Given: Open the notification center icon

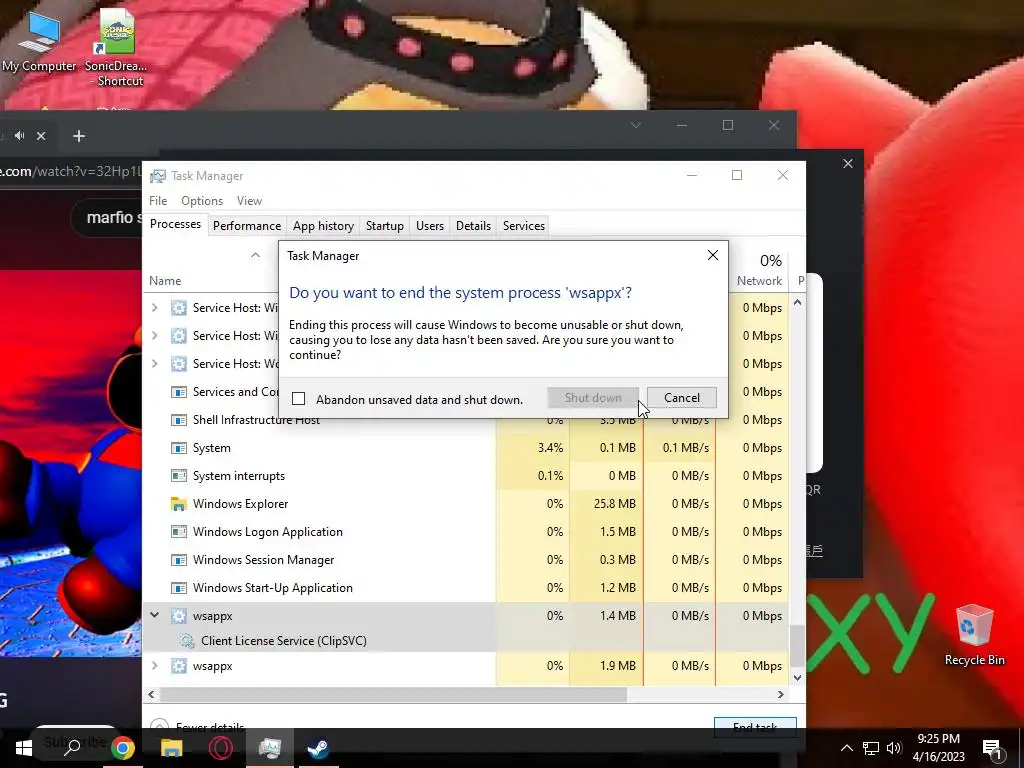Looking at the screenshot, I should [991, 748].
